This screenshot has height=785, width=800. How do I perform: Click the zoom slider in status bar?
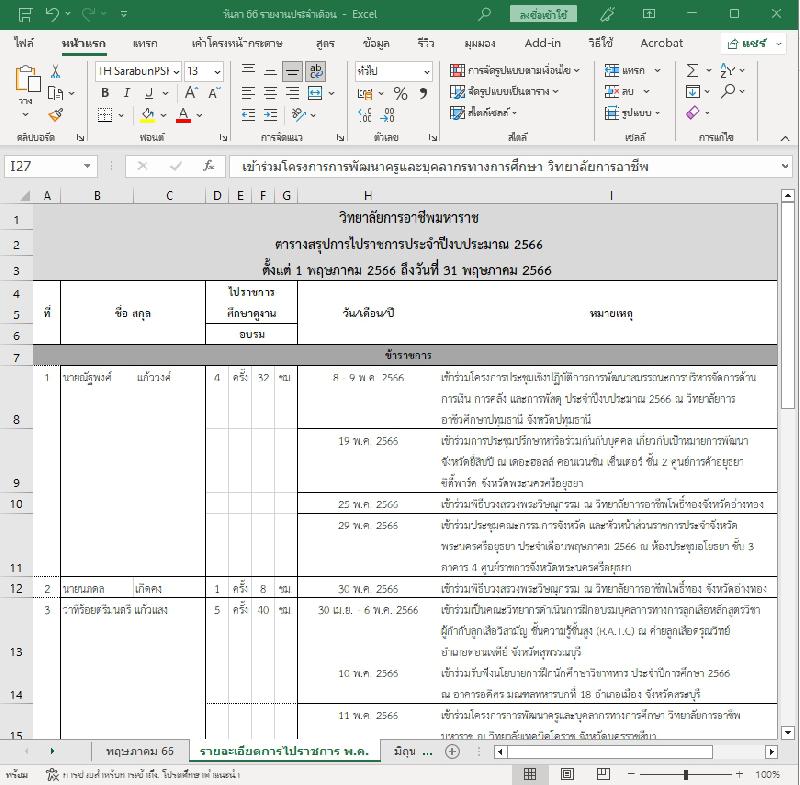[686, 775]
